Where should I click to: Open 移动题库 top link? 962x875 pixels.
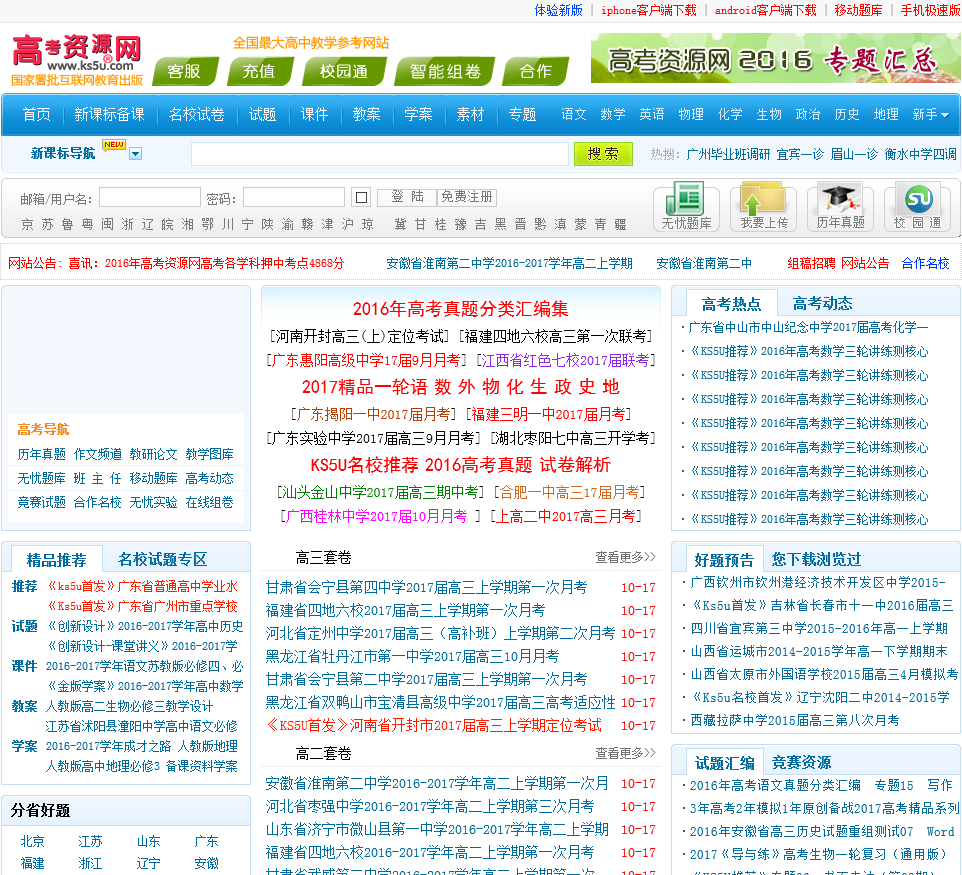[858, 10]
